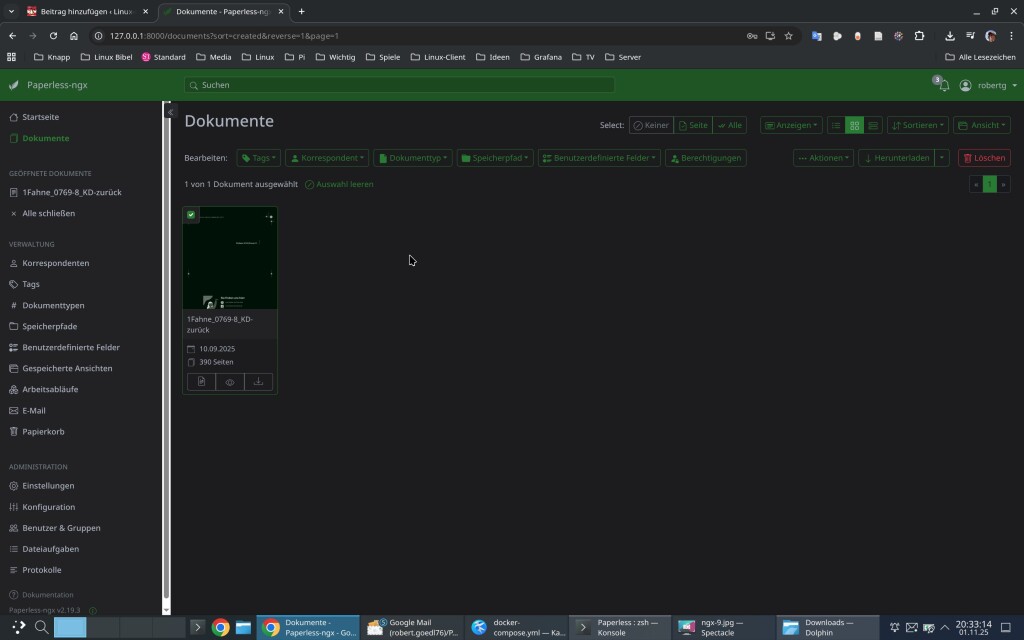
Task: Activate the small cards grid view
Action: (x=854, y=125)
